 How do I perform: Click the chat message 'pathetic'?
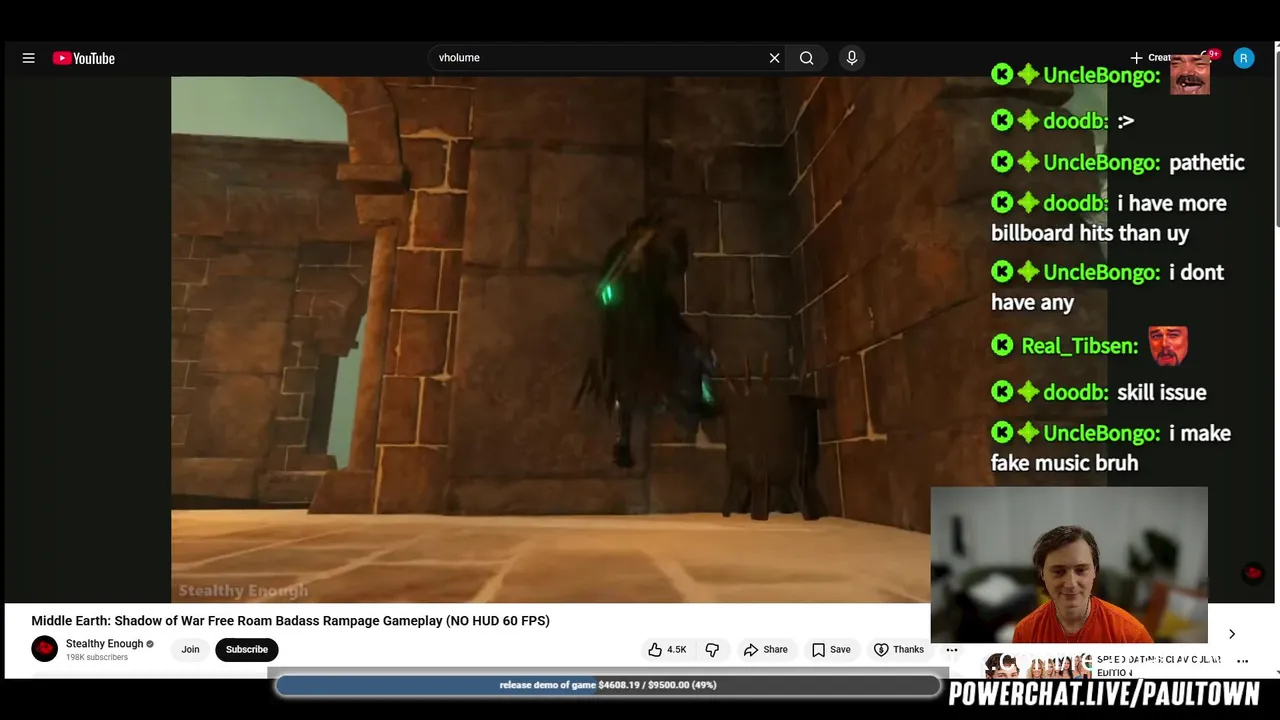[x=1207, y=162]
